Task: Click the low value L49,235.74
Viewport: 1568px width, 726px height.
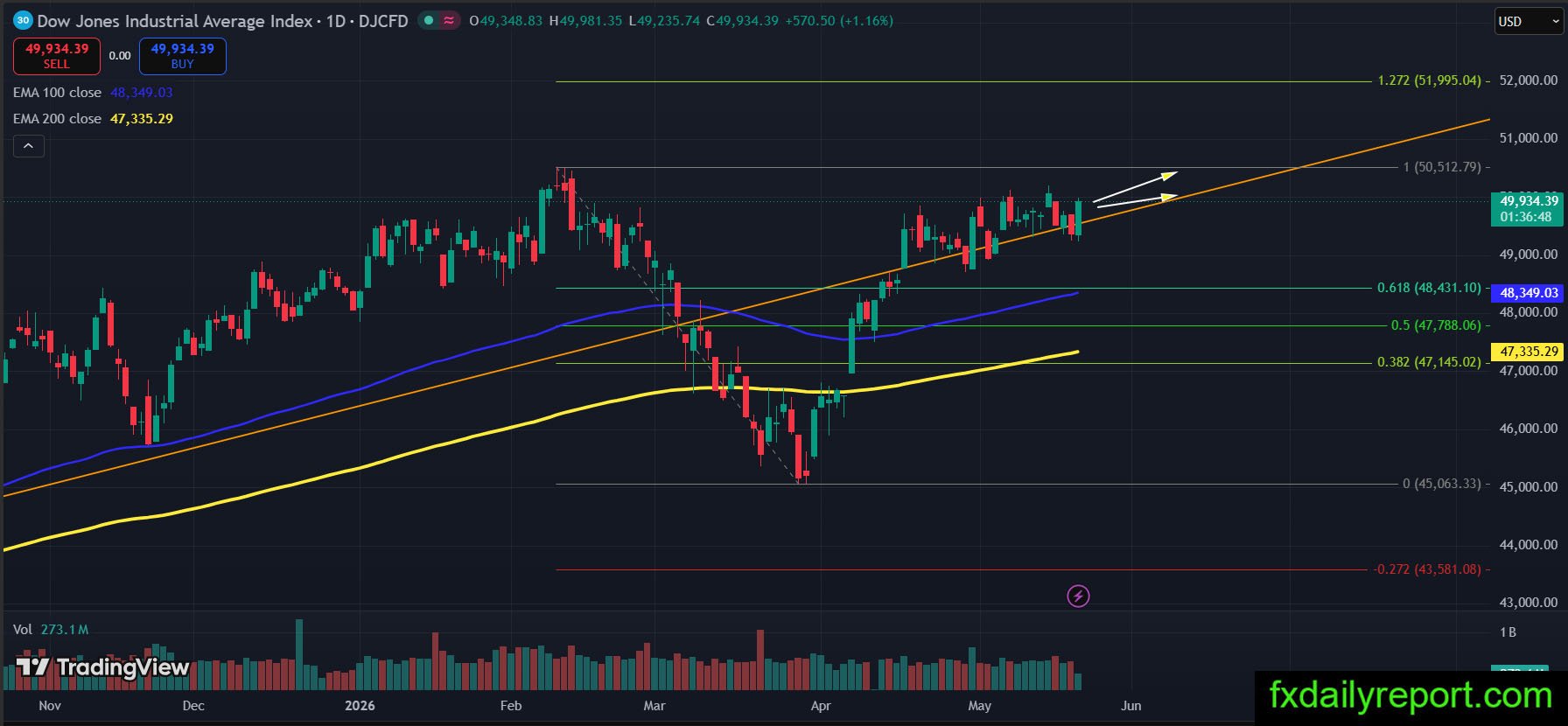Action: coord(664,21)
